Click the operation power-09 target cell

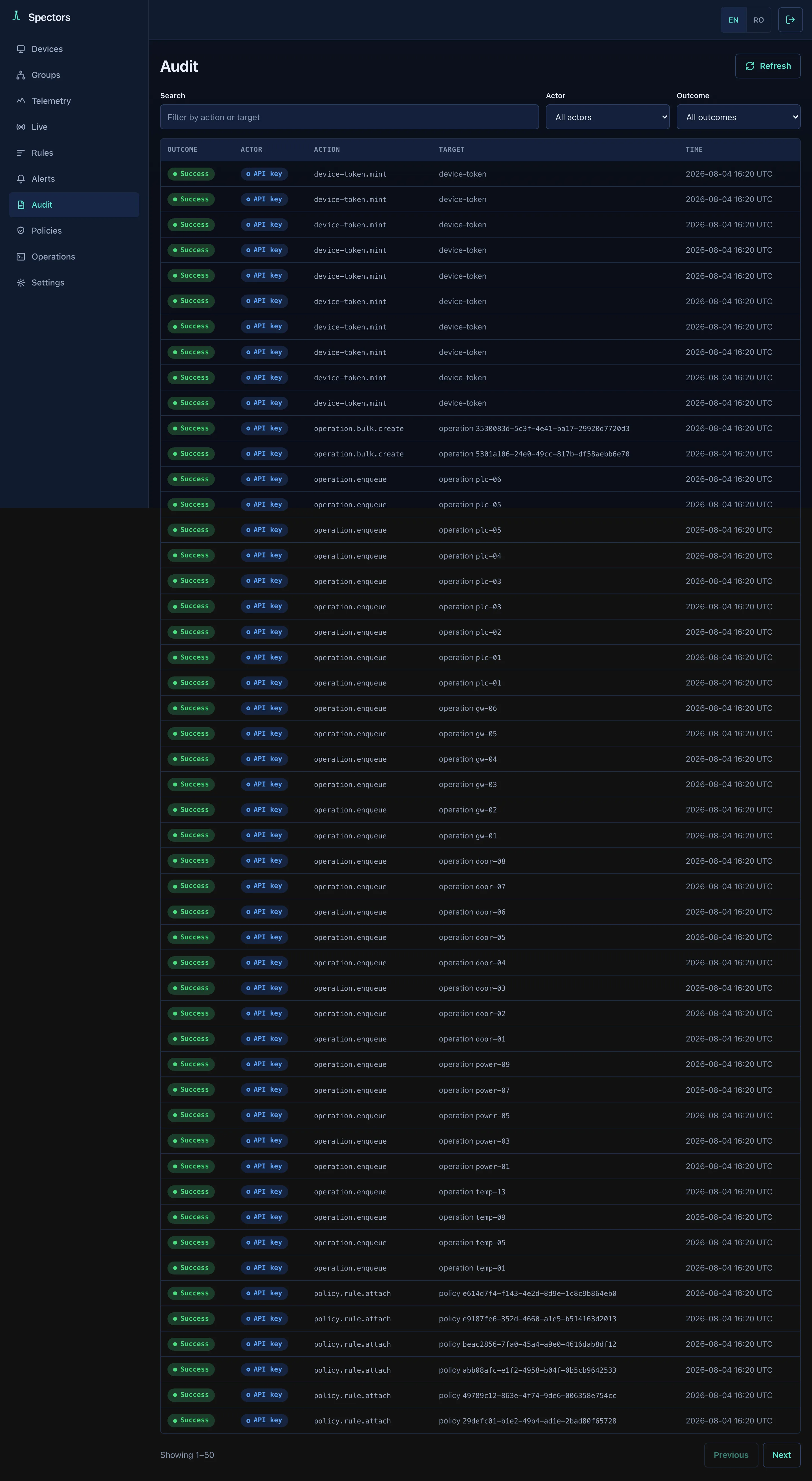[474, 1064]
